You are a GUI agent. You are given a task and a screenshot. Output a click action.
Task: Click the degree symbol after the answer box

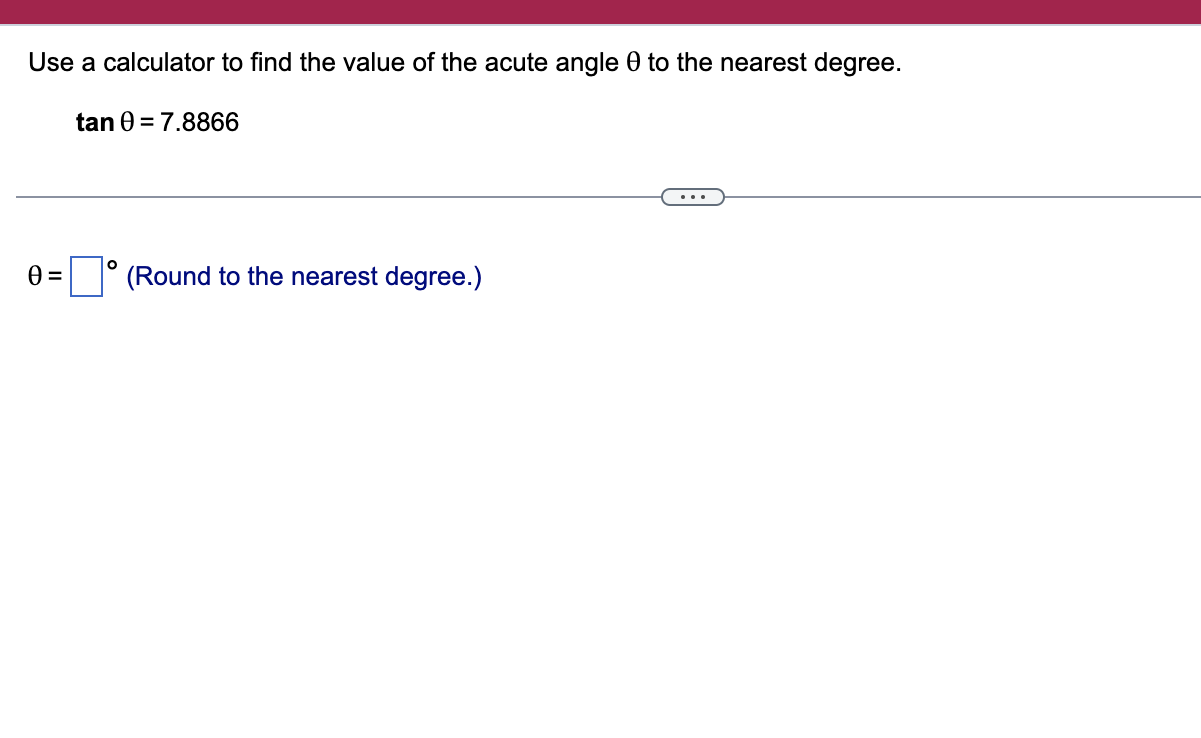[x=112, y=264]
